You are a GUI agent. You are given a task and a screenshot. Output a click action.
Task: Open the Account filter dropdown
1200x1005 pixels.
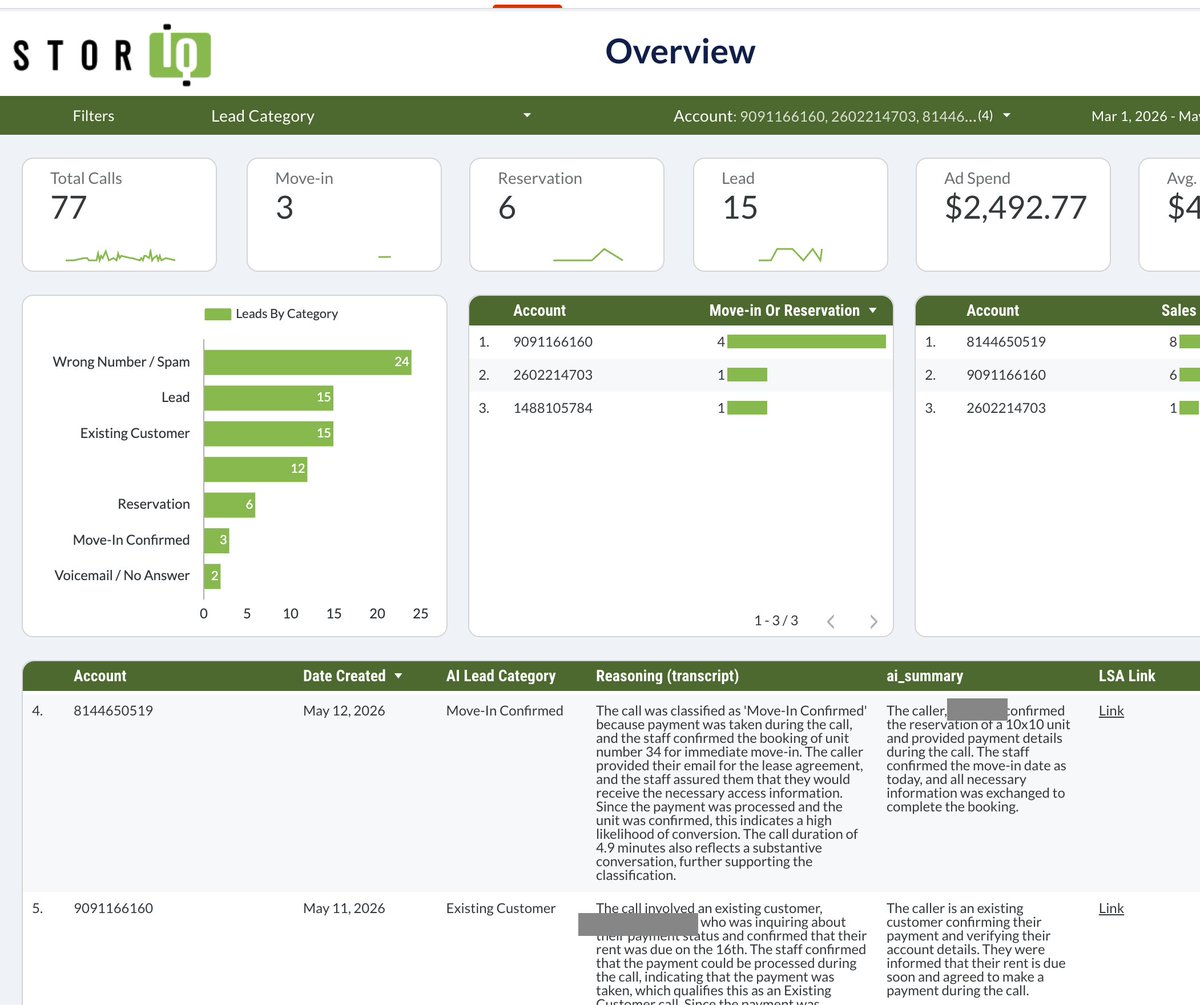[842, 116]
